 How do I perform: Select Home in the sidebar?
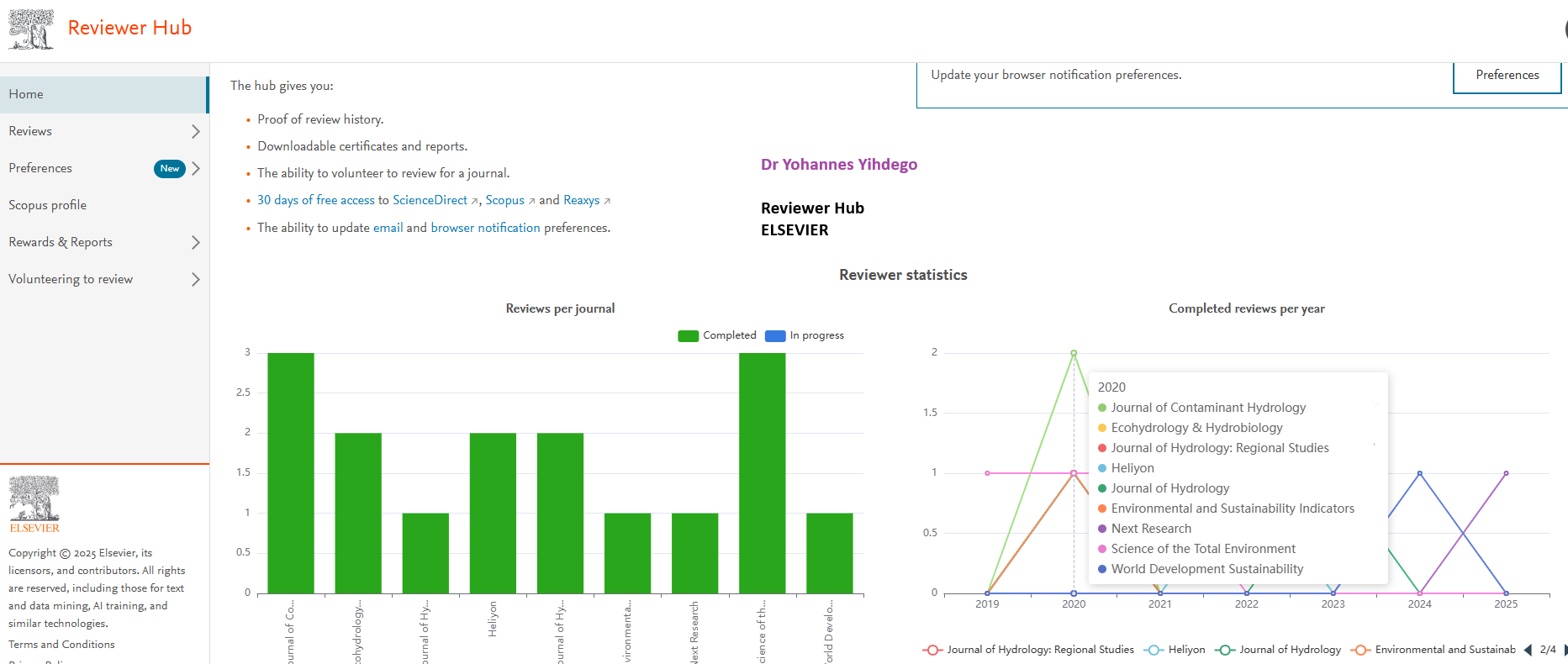[104, 94]
